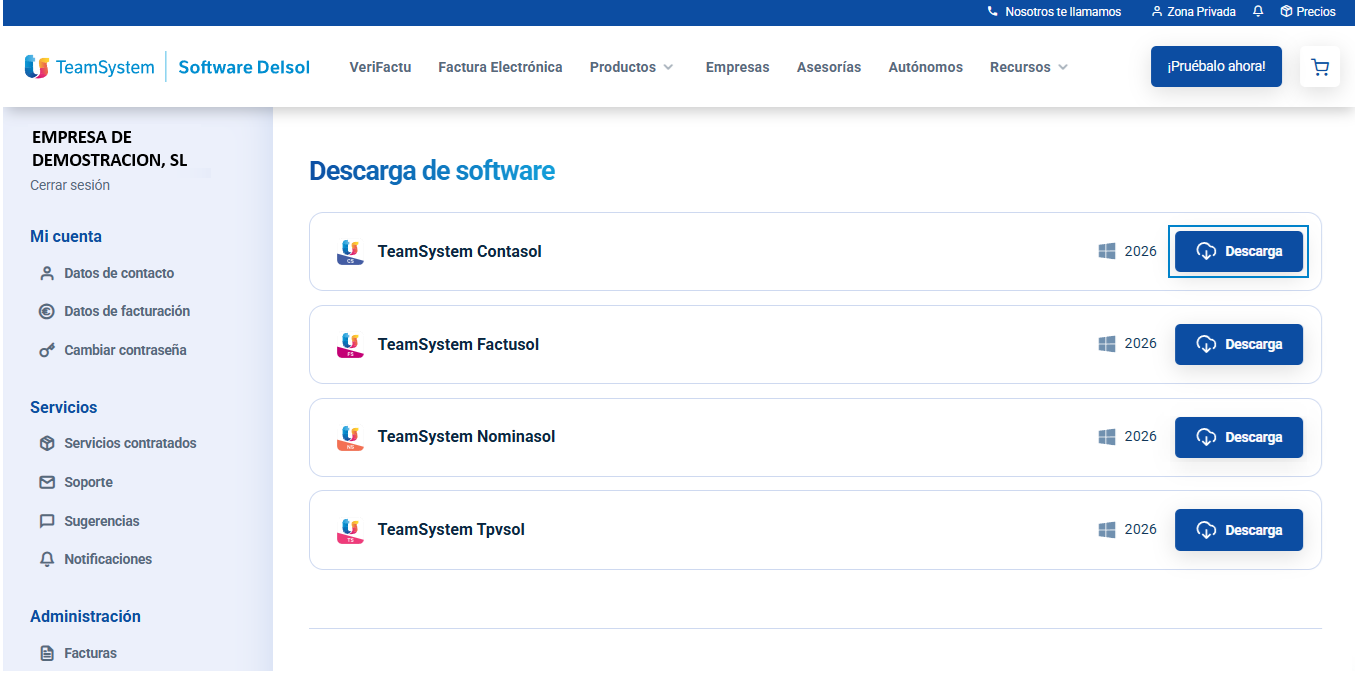
Task: Open Facturas under Administración
Action: (90, 653)
